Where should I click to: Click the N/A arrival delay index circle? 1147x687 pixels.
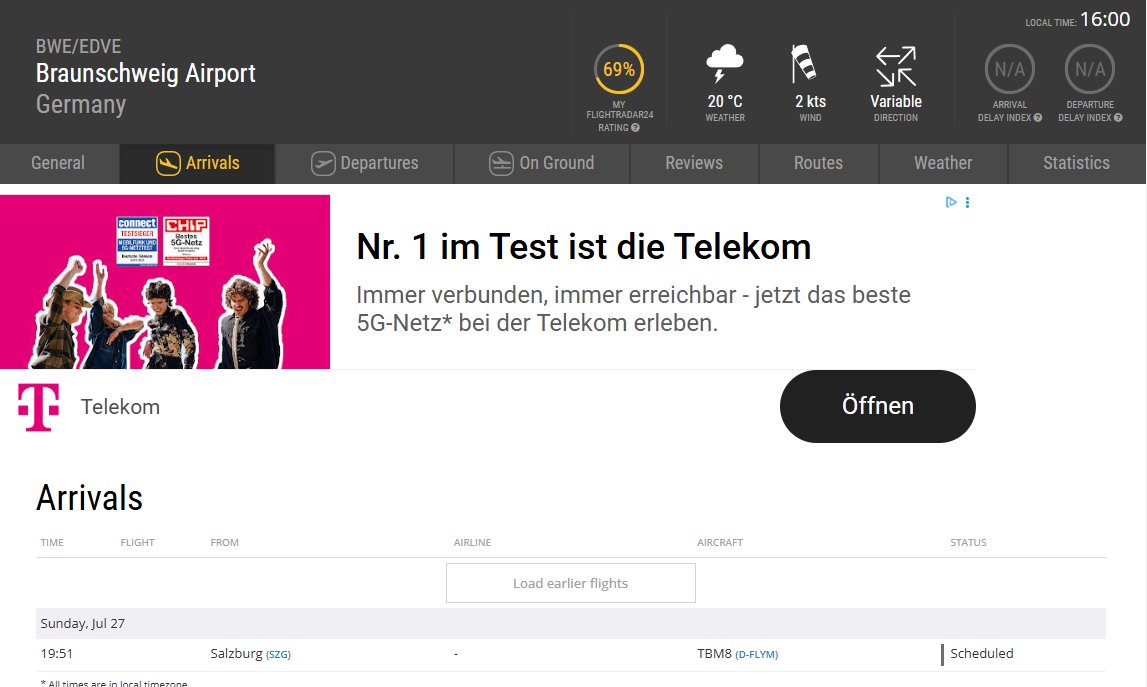[x=1009, y=70]
